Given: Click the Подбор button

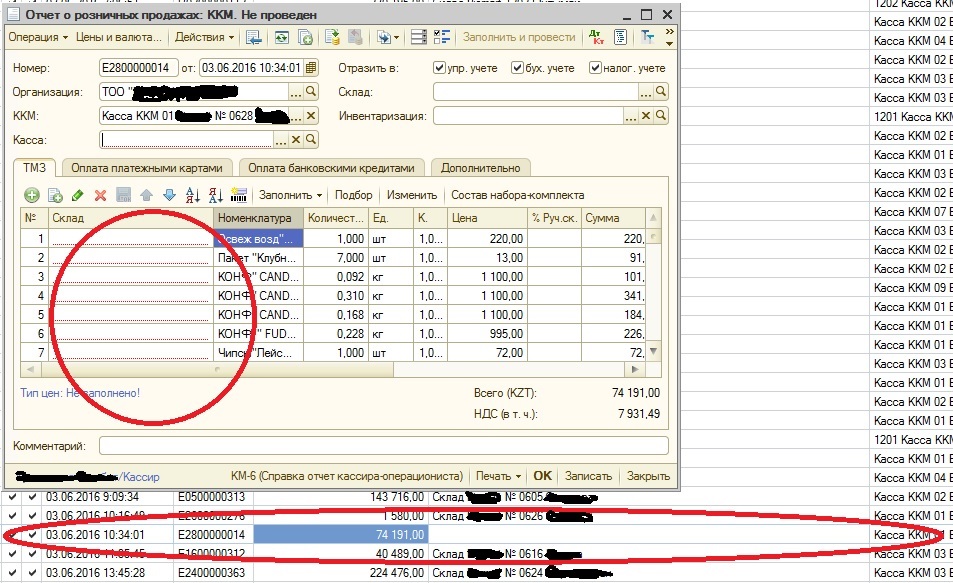Looking at the screenshot, I should (x=353, y=195).
